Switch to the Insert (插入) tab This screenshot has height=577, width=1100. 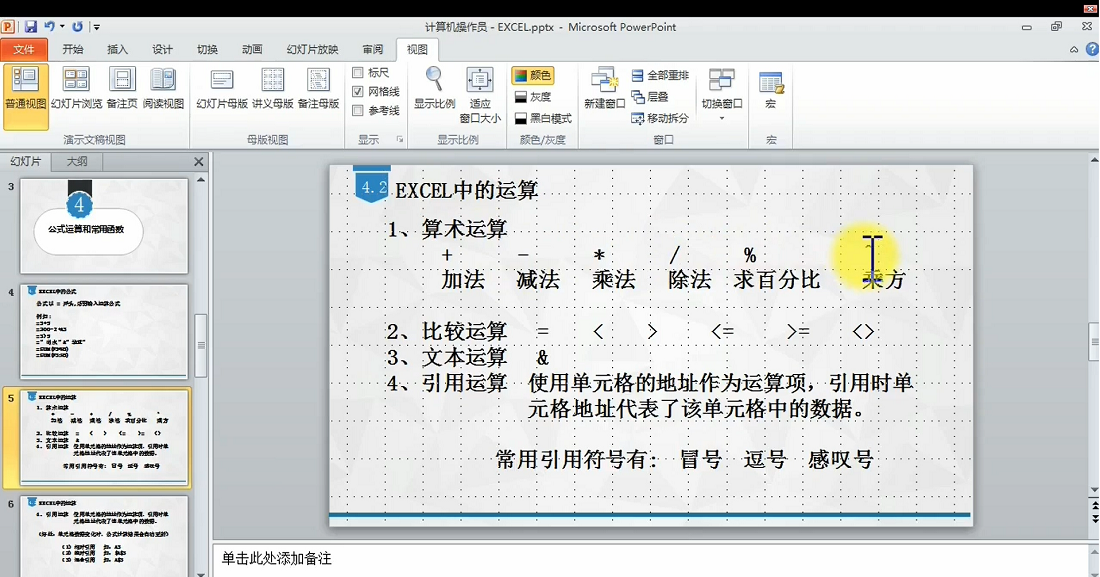pyautogui.click(x=117, y=49)
